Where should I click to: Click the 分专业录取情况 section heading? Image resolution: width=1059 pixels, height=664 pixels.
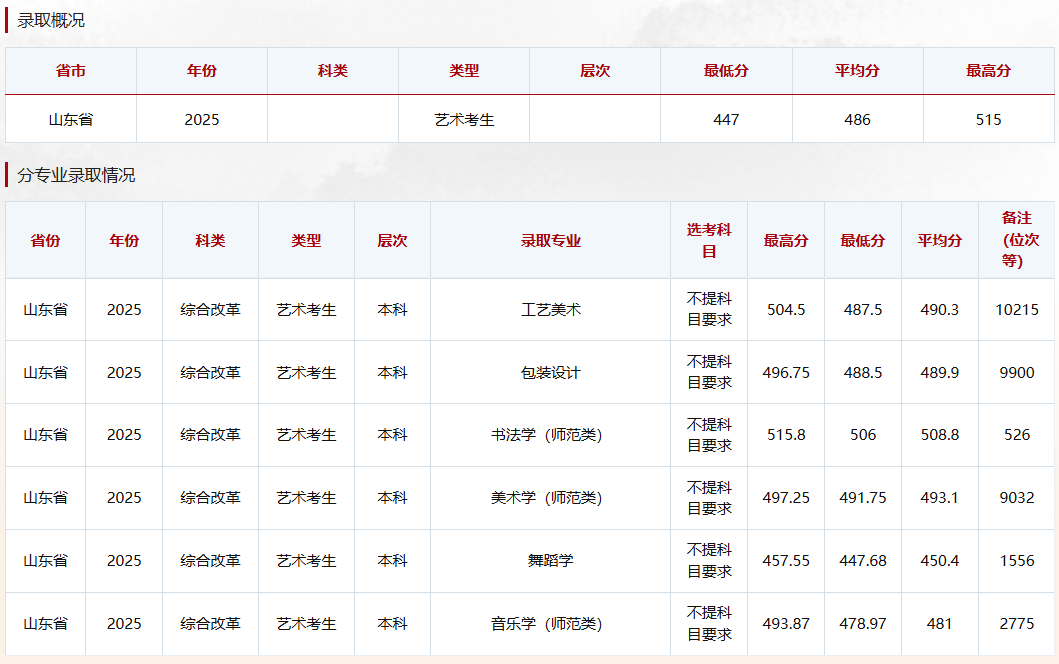click(x=76, y=176)
